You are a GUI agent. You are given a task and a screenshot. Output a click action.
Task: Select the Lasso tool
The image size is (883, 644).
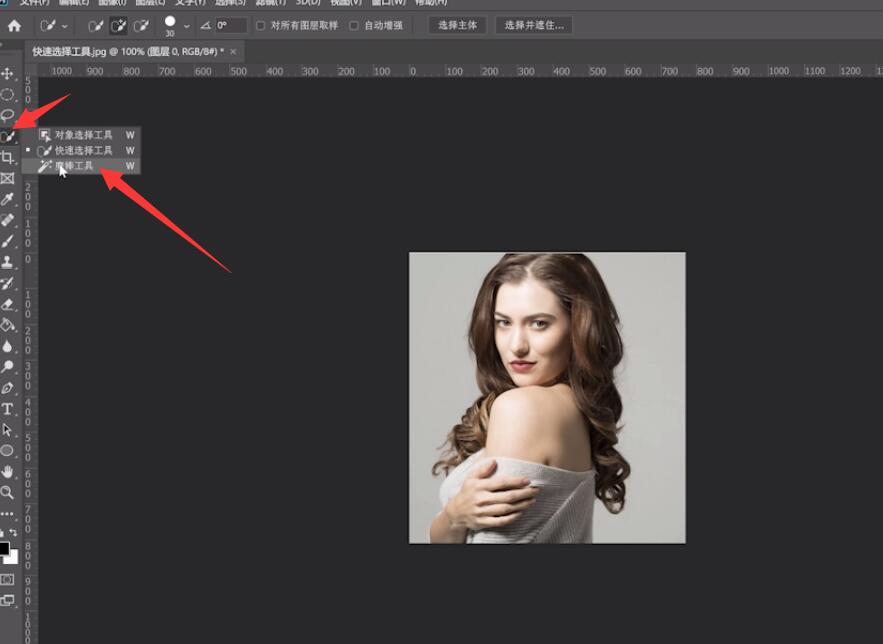click(x=7, y=115)
